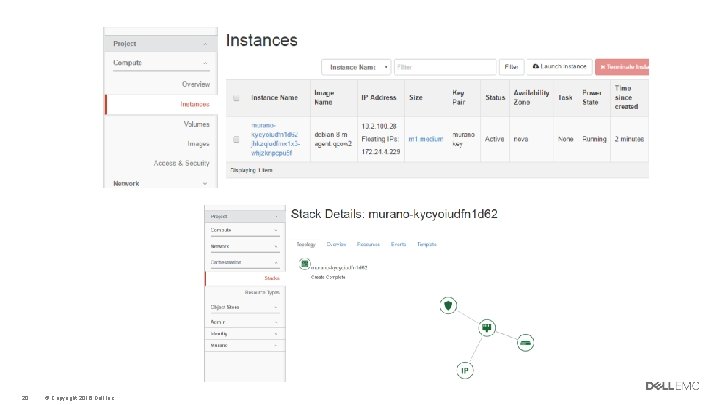
Task: Click the Terminate Instances button
Action: pyautogui.click(x=622, y=67)
